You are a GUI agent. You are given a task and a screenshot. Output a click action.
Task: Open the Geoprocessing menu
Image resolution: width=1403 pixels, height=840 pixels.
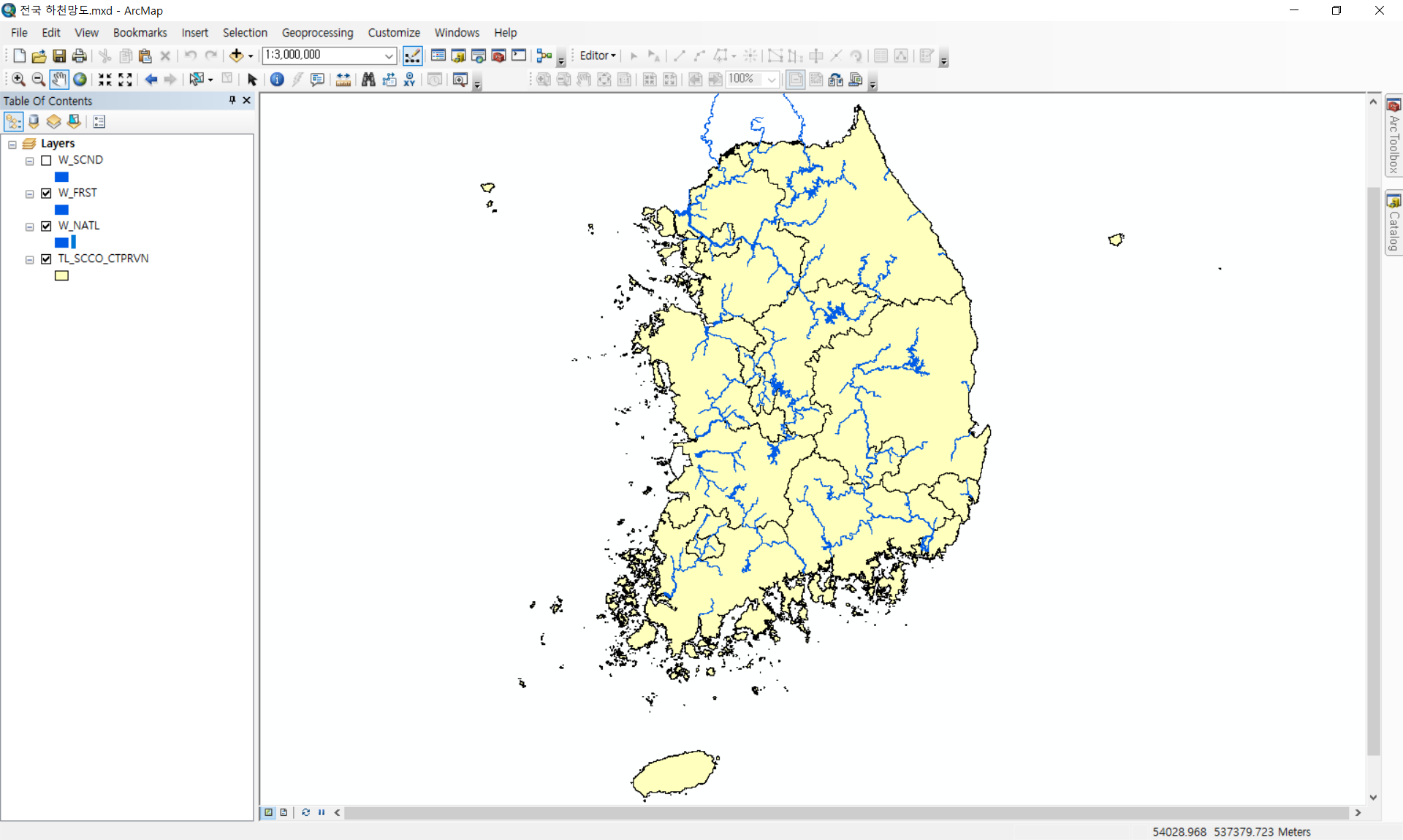(x=317, y=33)
